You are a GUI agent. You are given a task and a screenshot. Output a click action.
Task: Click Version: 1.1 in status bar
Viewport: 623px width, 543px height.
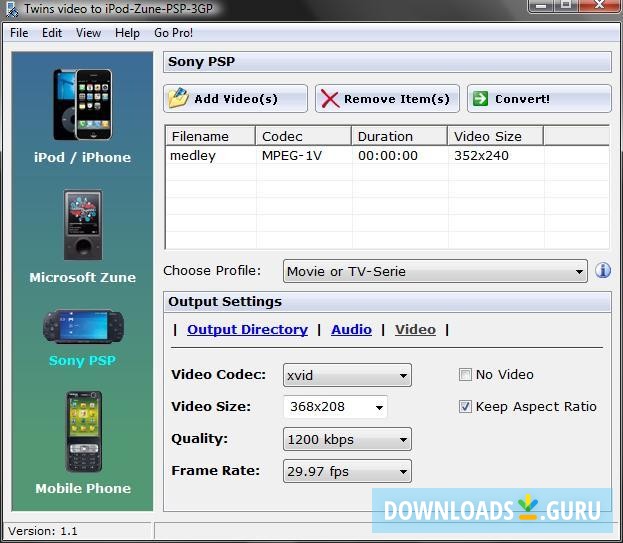click(x=43, y=531)
